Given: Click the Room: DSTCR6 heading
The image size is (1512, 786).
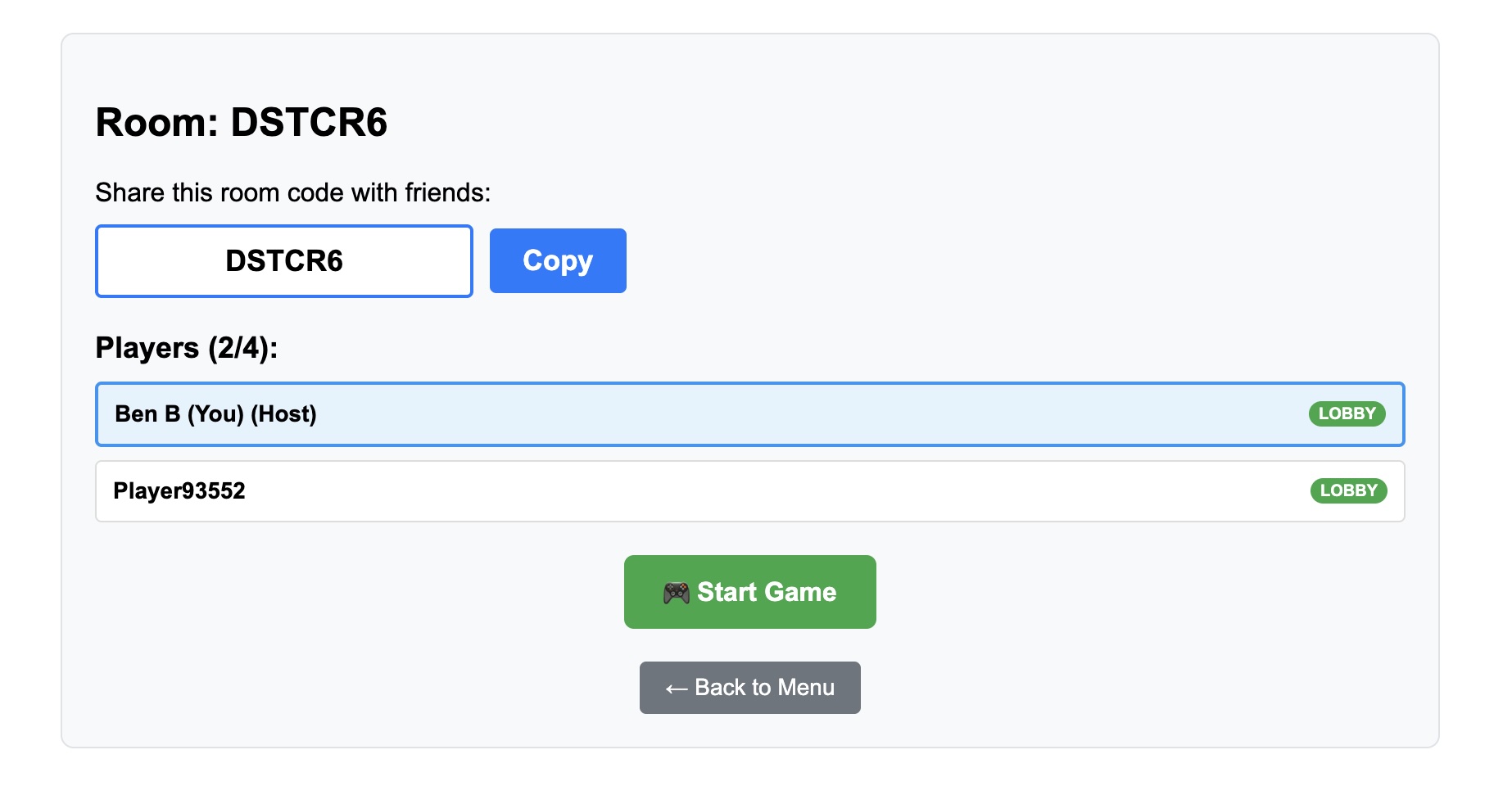Looking at the screenshot, I should (x=241, y=123).
